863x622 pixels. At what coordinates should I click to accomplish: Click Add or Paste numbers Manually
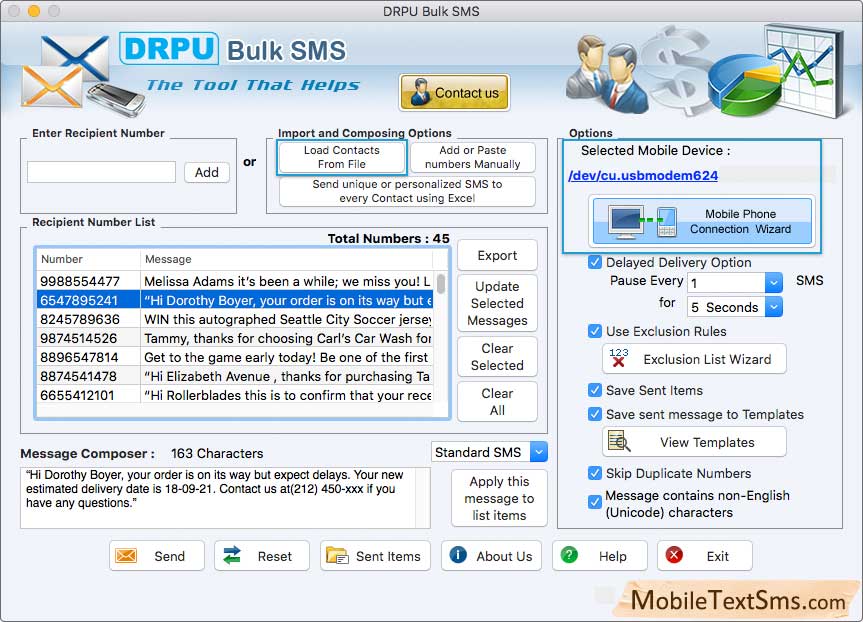[x=473, y=157]
